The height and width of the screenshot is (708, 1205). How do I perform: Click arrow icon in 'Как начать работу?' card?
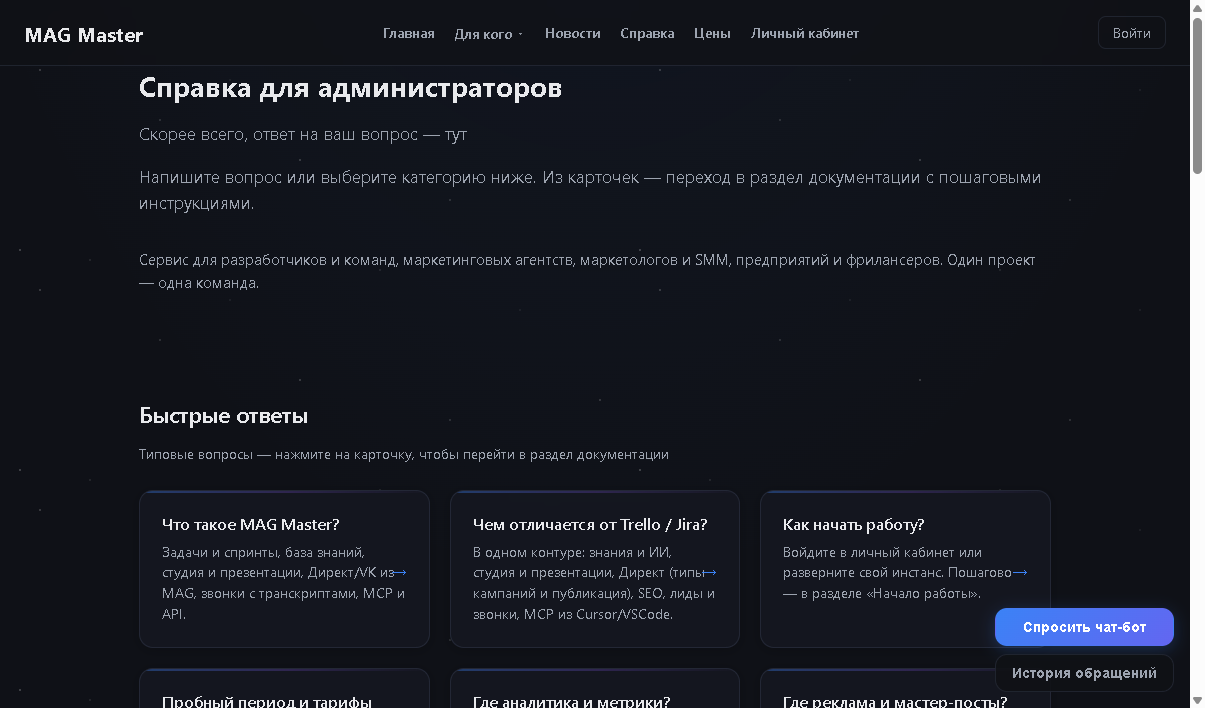point(1020,573)
